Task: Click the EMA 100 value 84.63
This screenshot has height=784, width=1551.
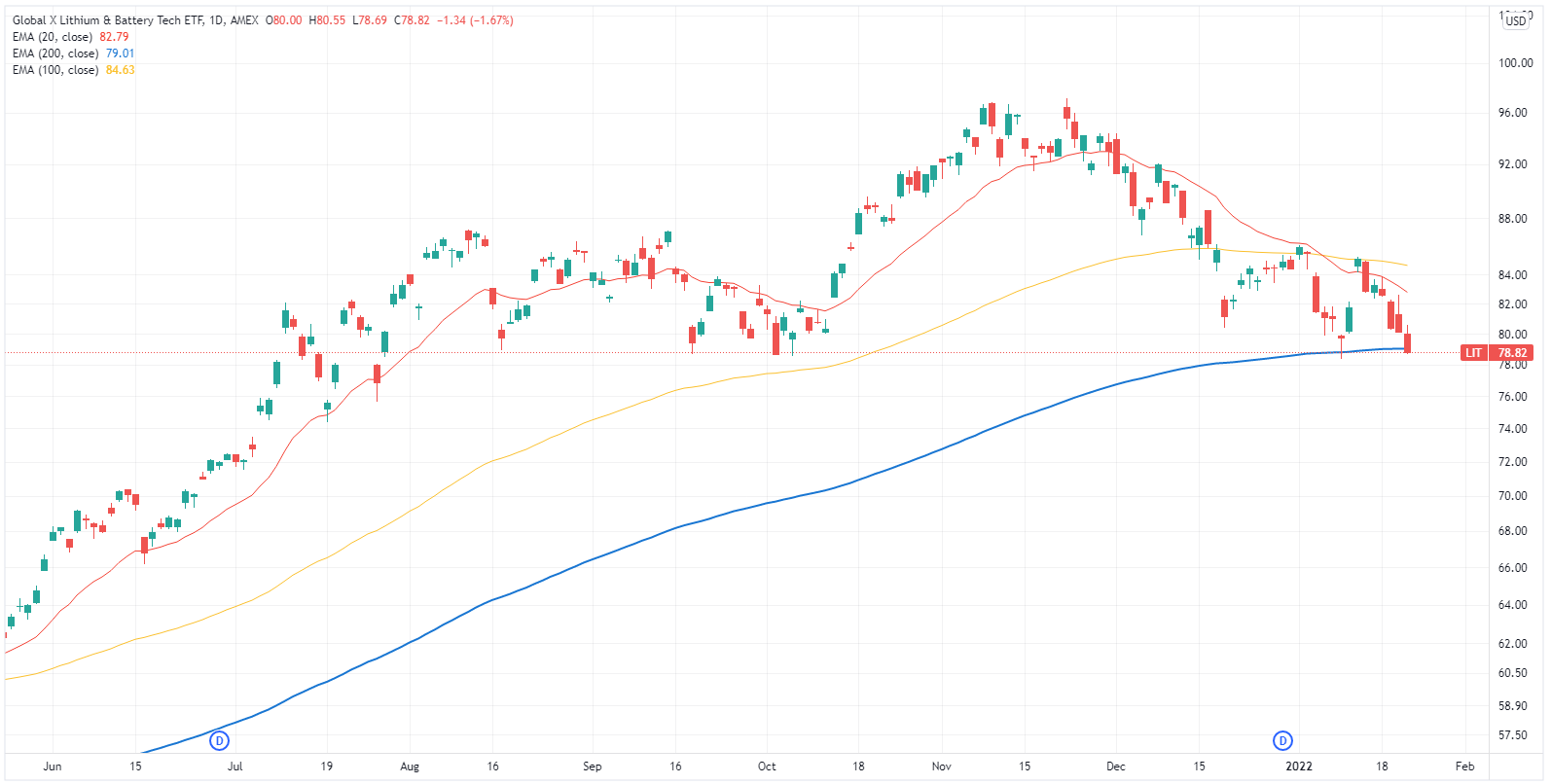Action: 120,70
